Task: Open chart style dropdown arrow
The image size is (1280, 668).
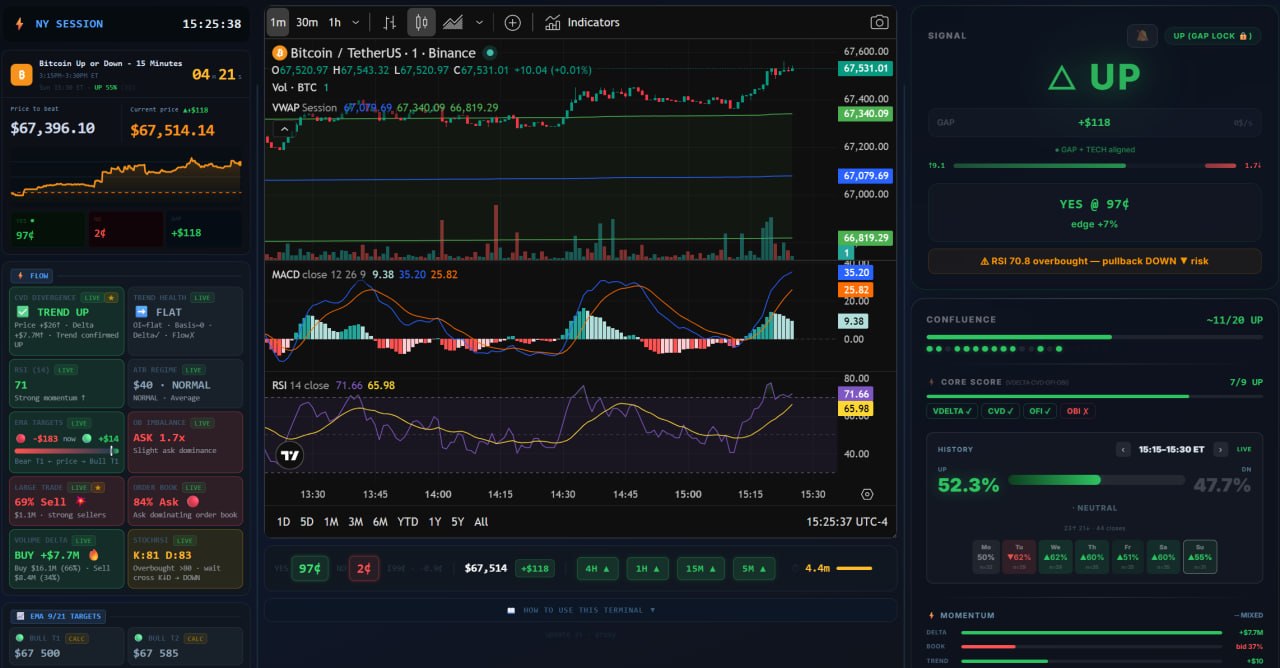Action: 479,22
